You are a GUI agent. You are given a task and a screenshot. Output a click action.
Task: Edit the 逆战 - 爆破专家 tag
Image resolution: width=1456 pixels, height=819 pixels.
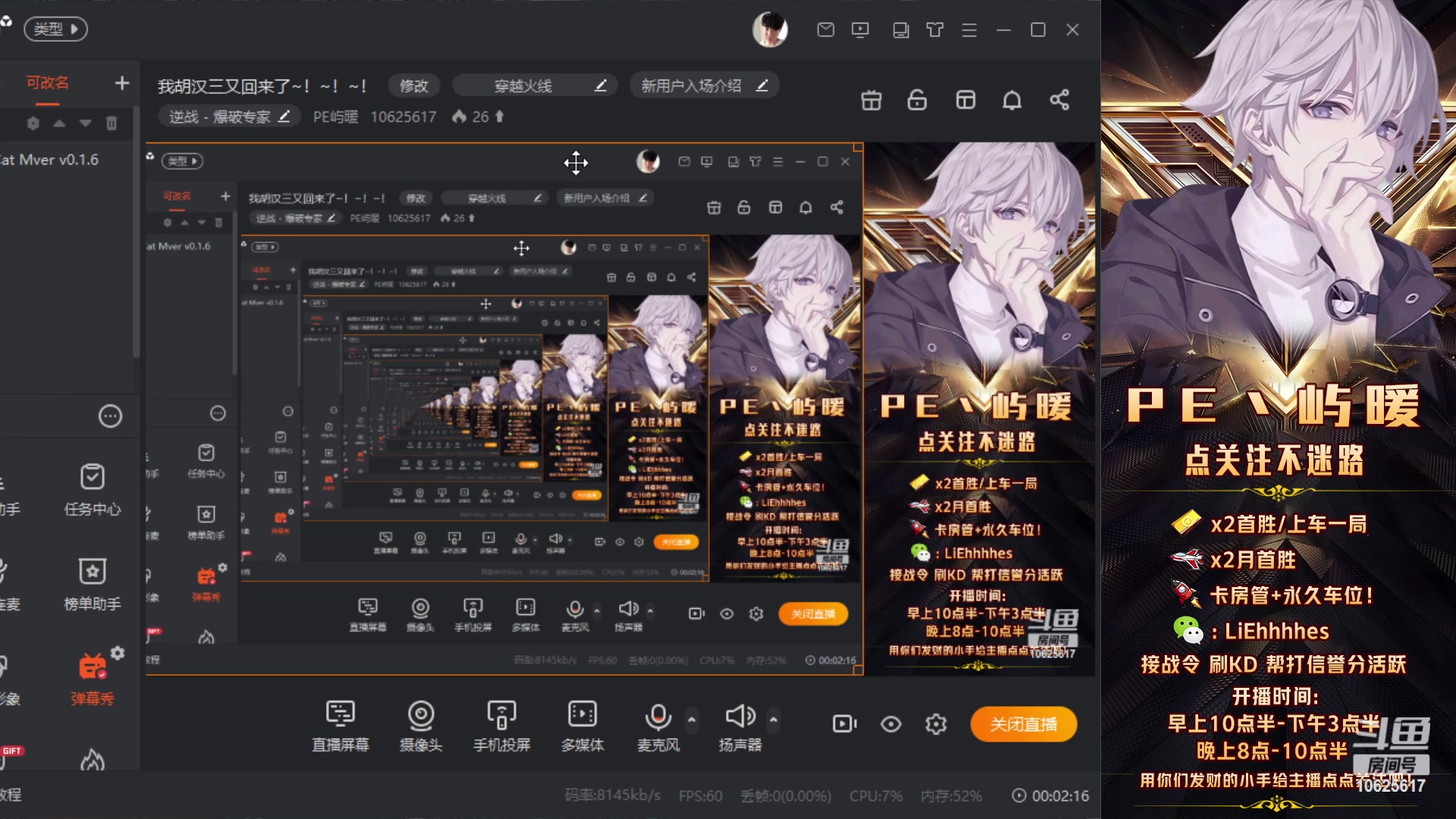[x=229, y=117]
